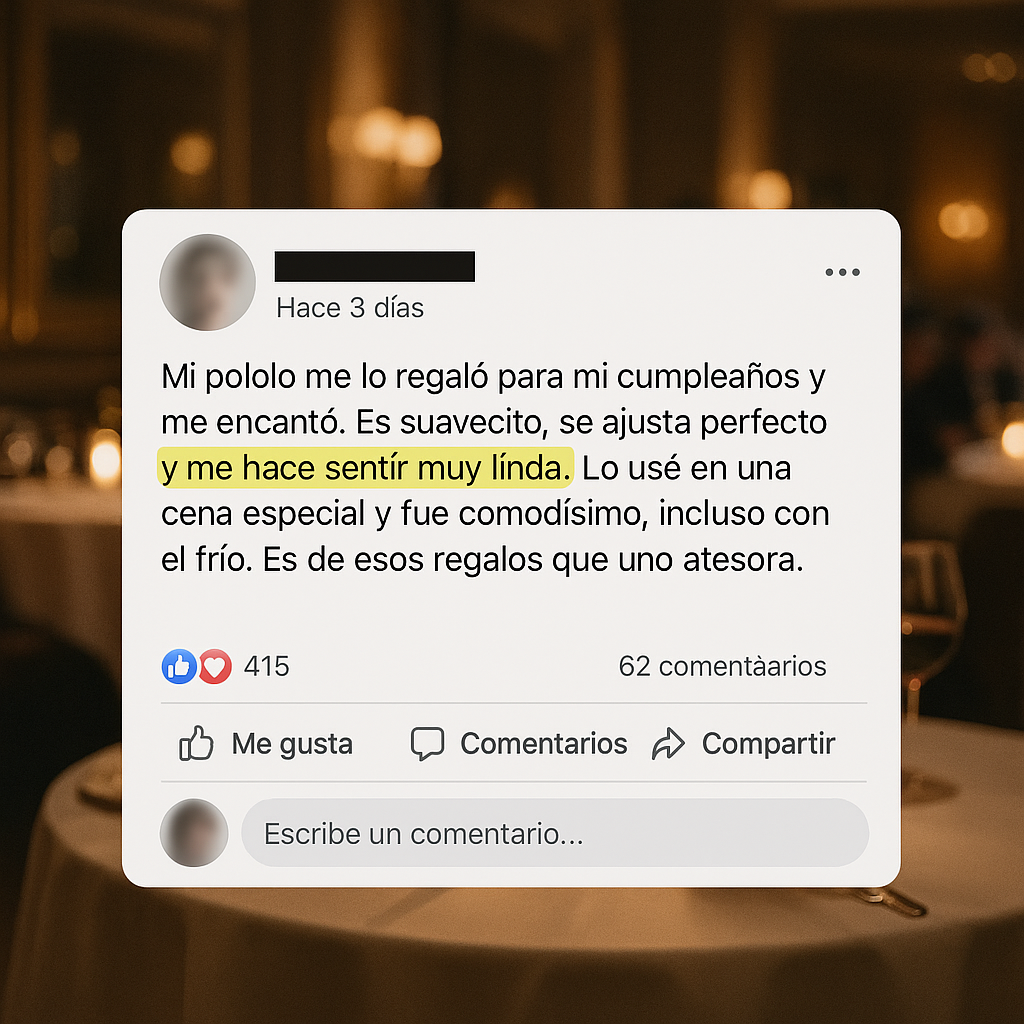Click the share arrow icon beside Compartir
1024x1024 pixels.
[668, 744]
